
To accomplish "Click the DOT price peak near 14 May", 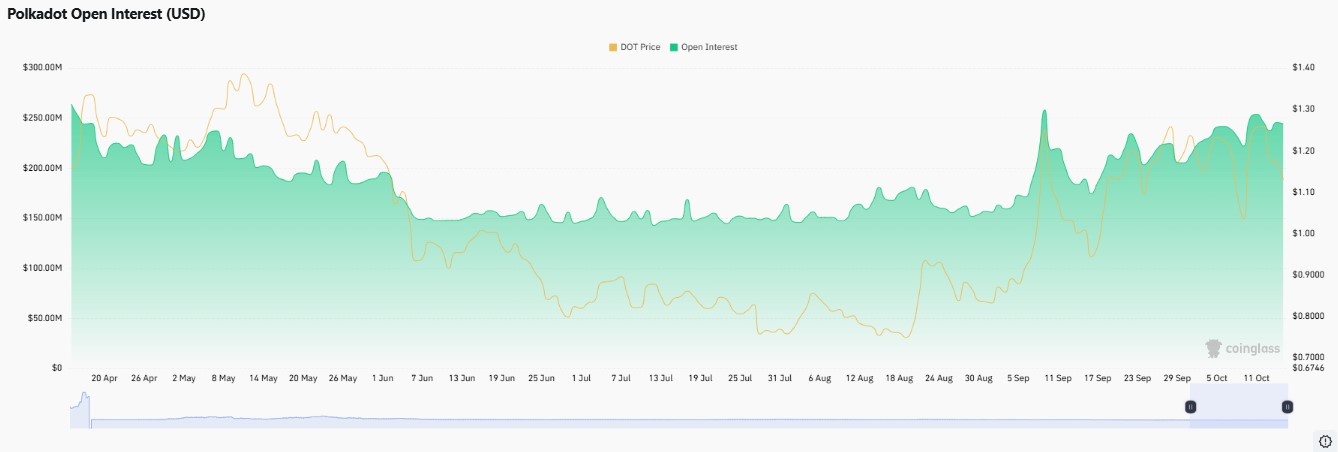I will [x=243, y=75].
